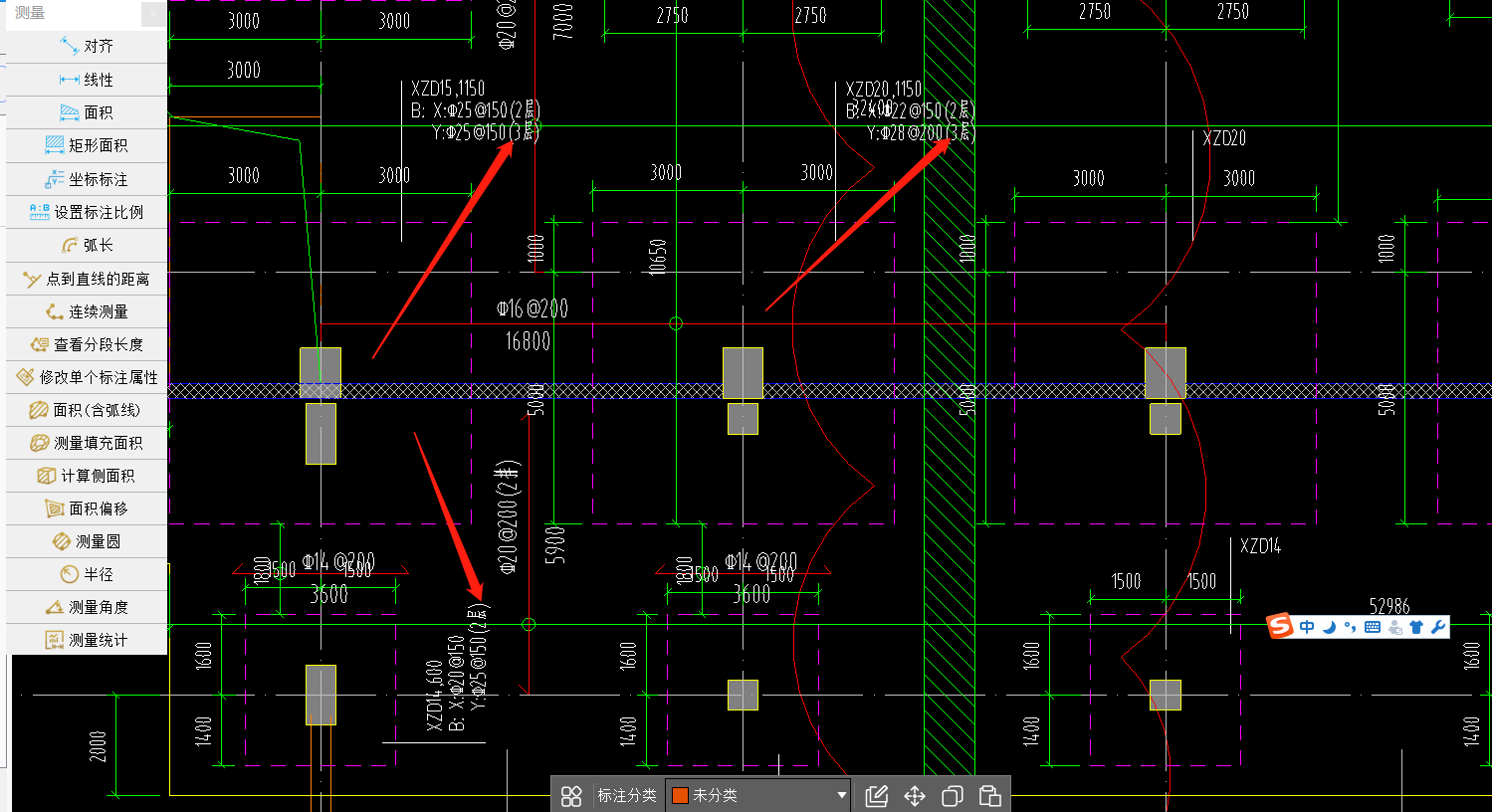1492x812 pixels.
Task: Open the 测量统计 measurement statistics
Action: tap(87, 640)
